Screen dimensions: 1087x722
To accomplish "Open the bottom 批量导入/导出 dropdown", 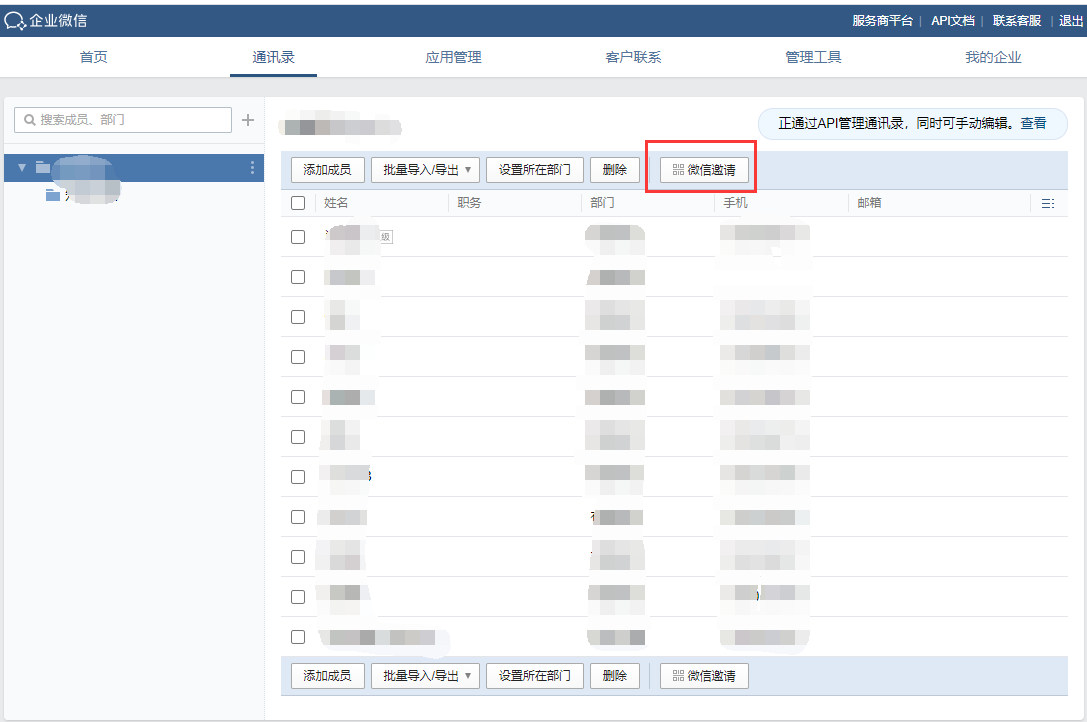I will coord(425,676).
